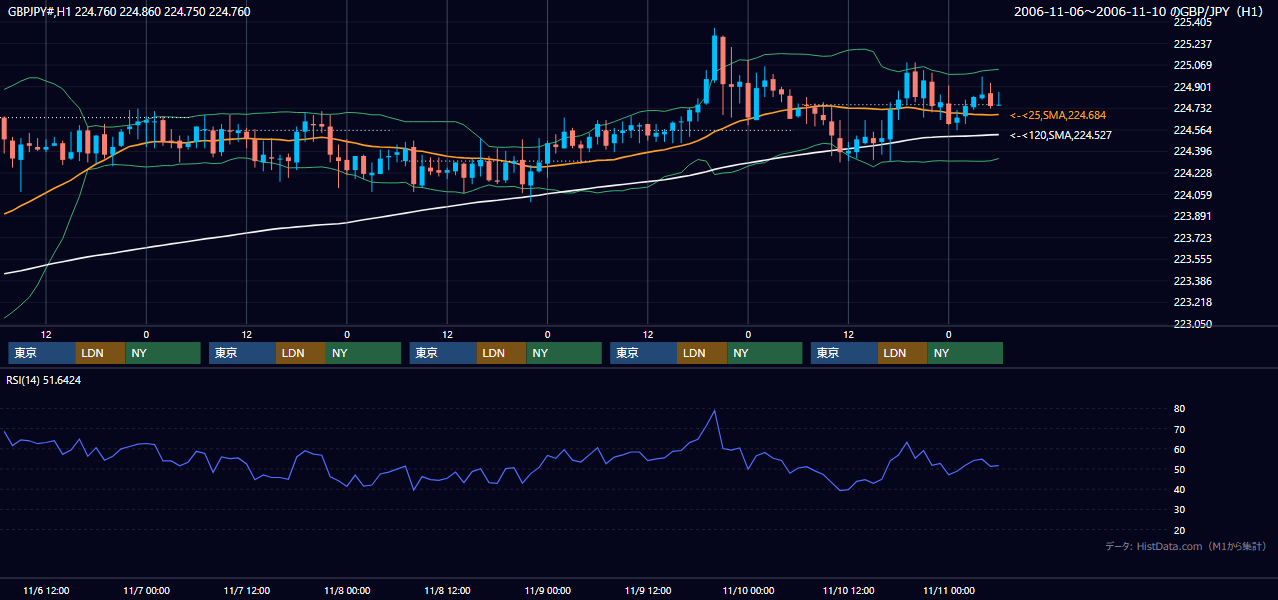Click price axis value 225.405
The width and height of the screenshot is (1278, 600).
coord(1193,22)
